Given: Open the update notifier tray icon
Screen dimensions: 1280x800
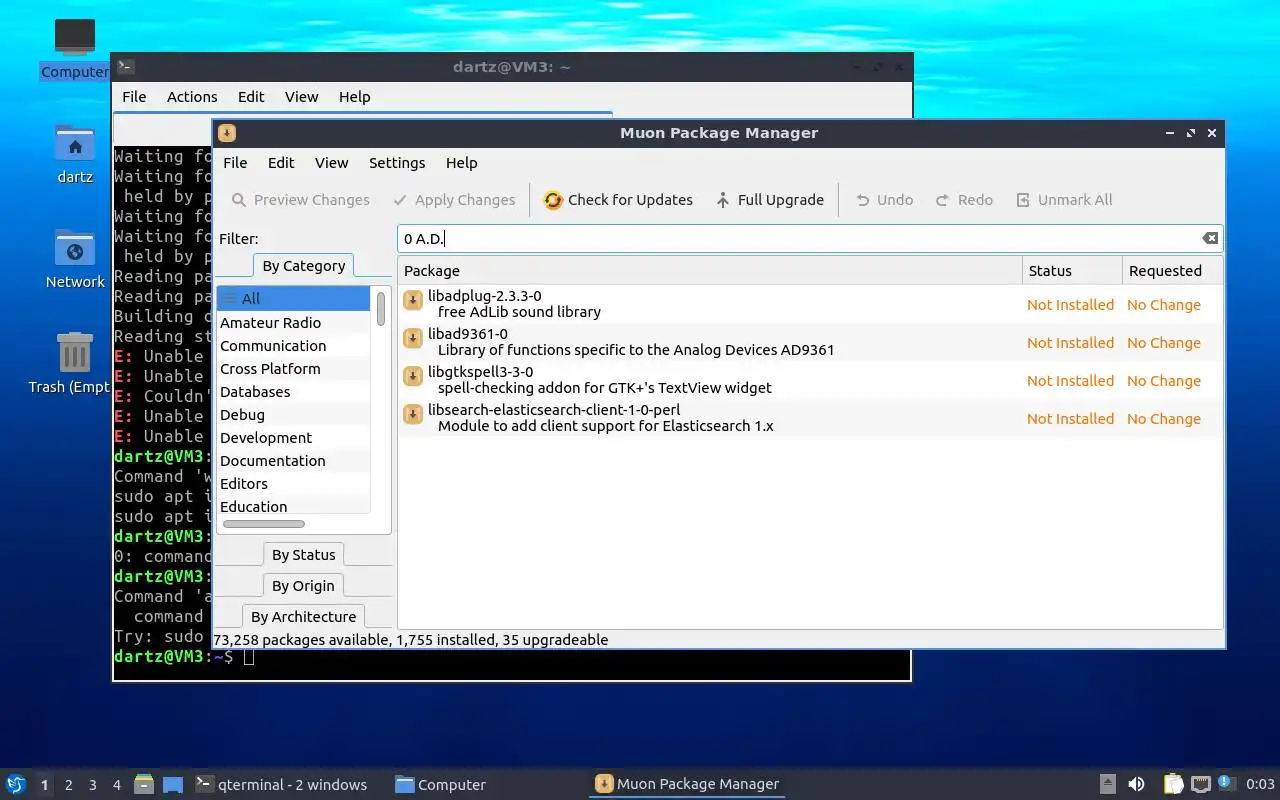Looking at the screenshot, I should [x=1226, y=784].
